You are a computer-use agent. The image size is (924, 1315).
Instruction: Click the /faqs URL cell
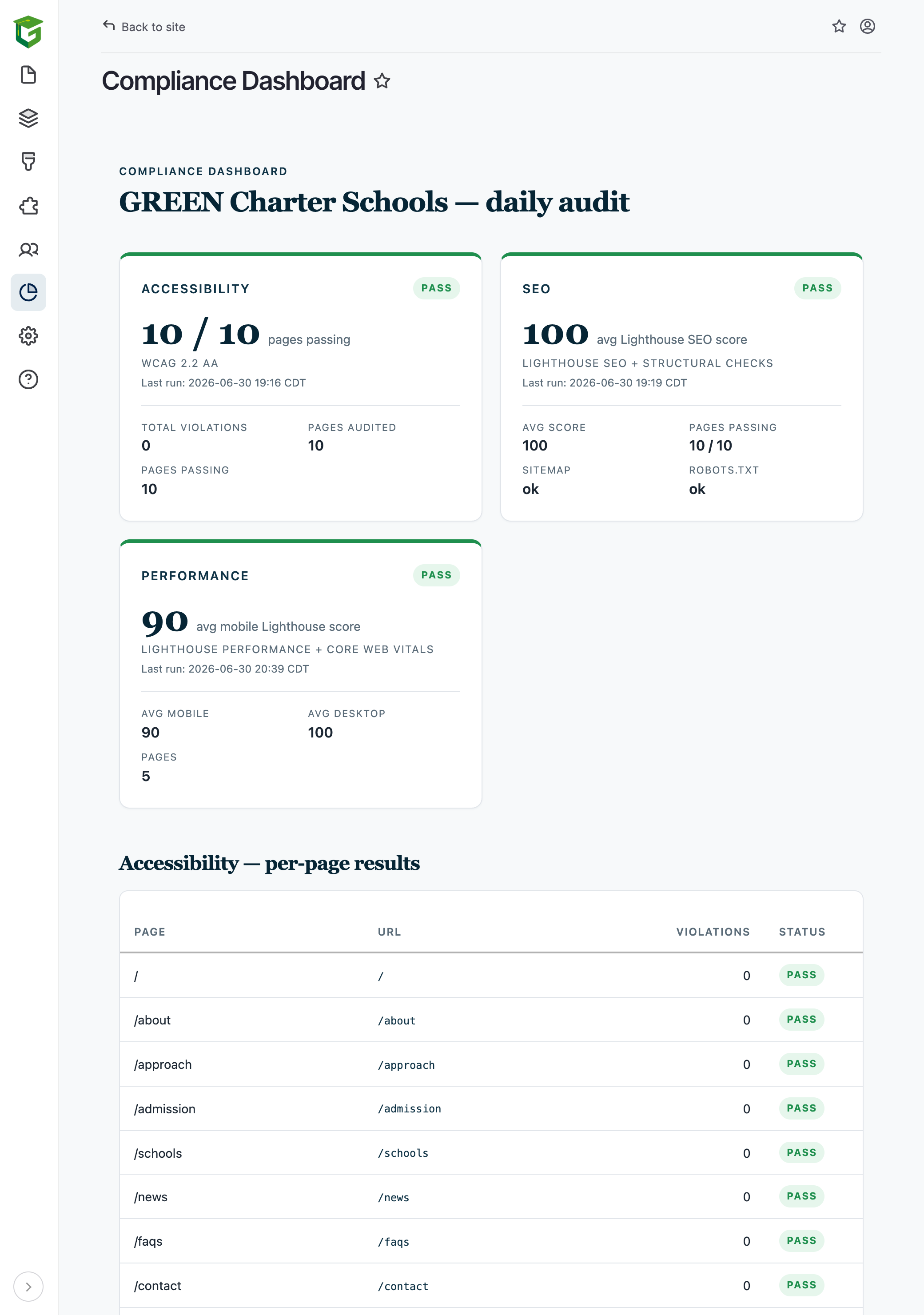(x=394, y=1242)
